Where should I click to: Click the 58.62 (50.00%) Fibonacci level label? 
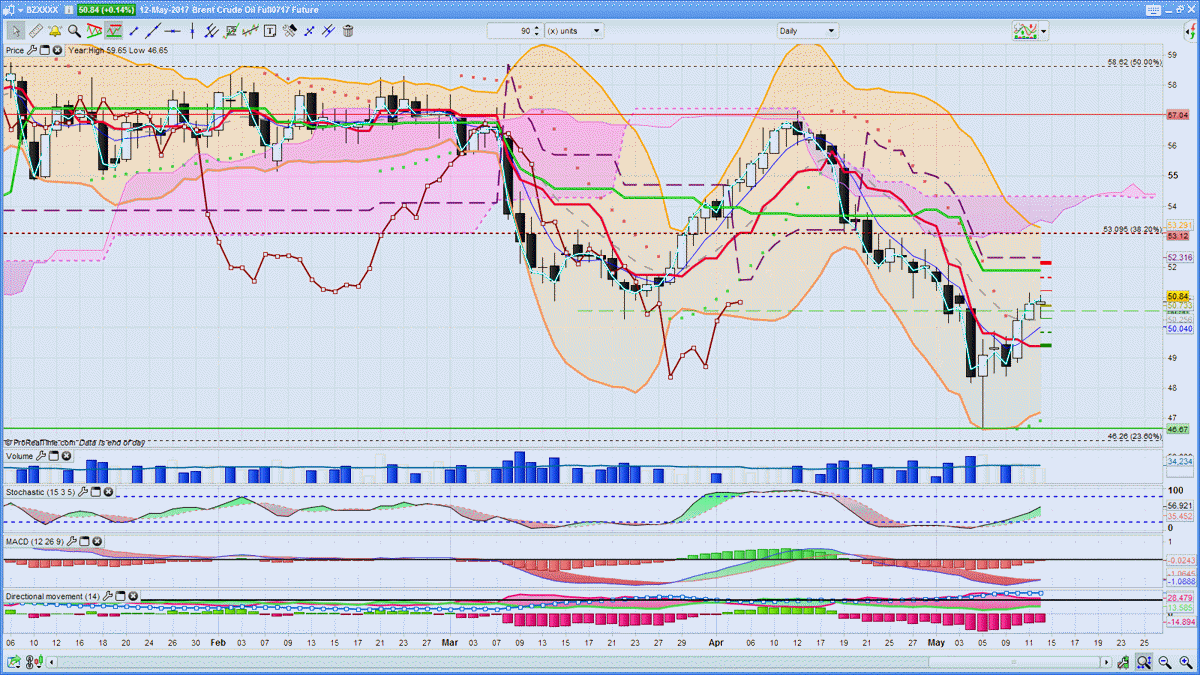[x=1135, y=62]
